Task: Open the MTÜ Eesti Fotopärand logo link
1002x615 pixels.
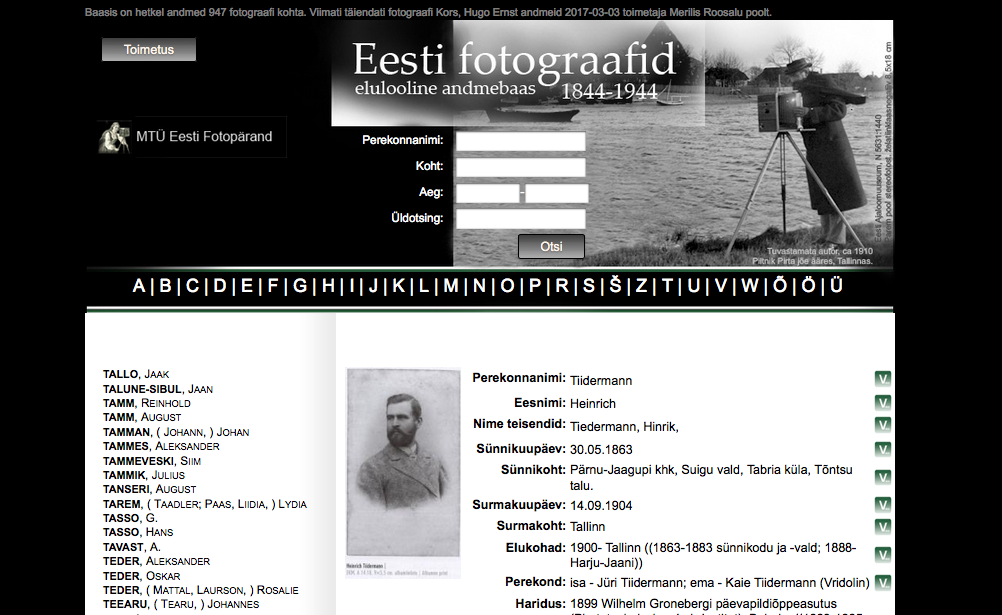Action: [x=192, y=137]
